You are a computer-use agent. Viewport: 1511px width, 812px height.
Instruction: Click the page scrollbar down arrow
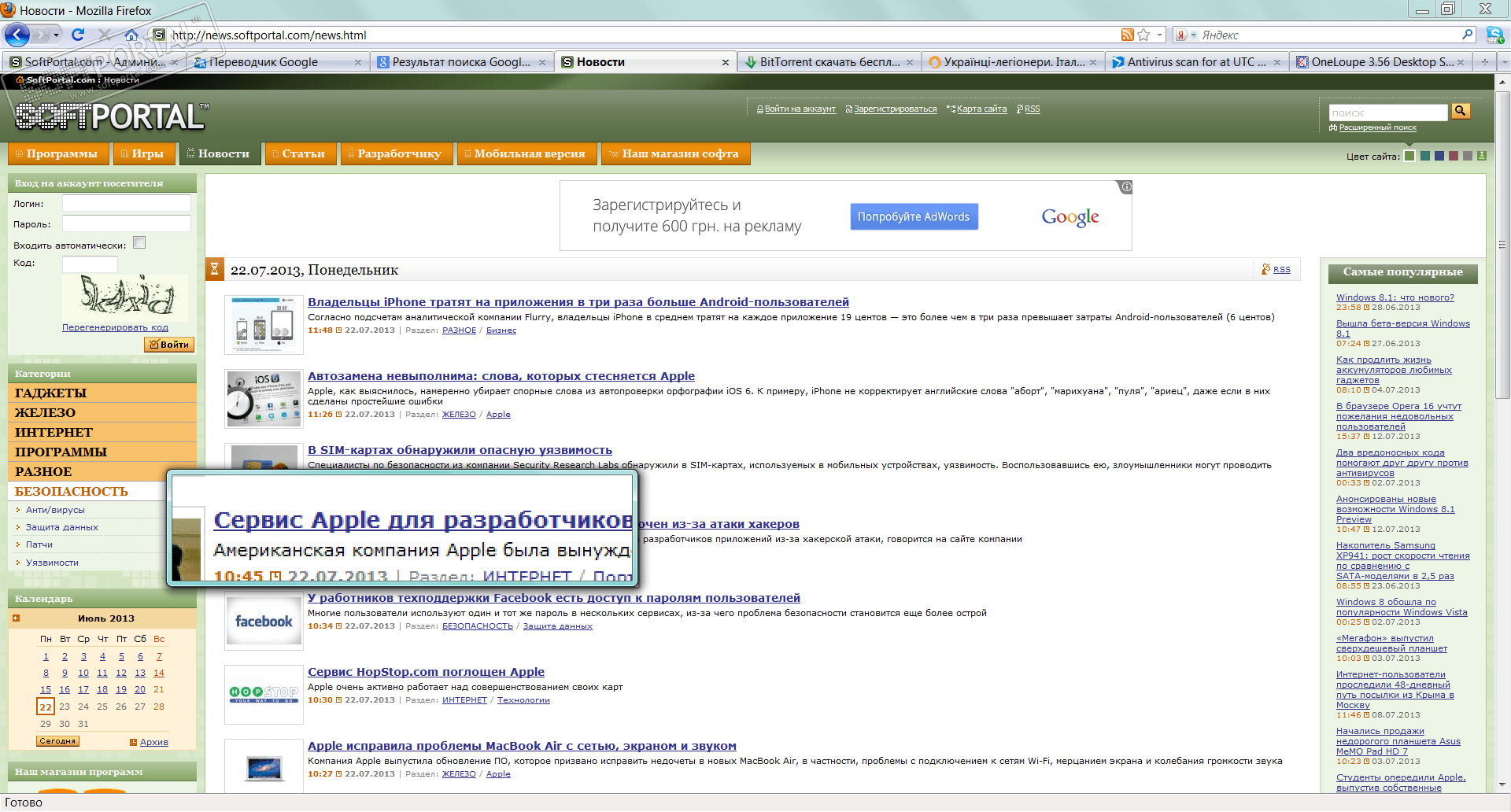pyautogui.click(x=1502, y=784)
